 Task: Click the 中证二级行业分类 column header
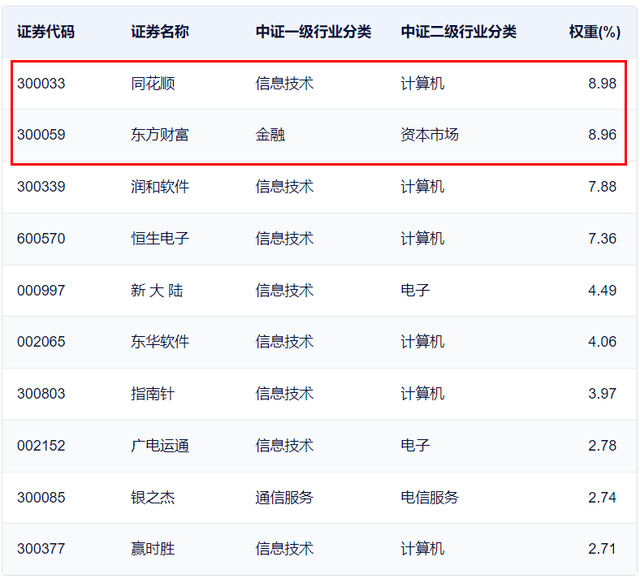[458, 32]
